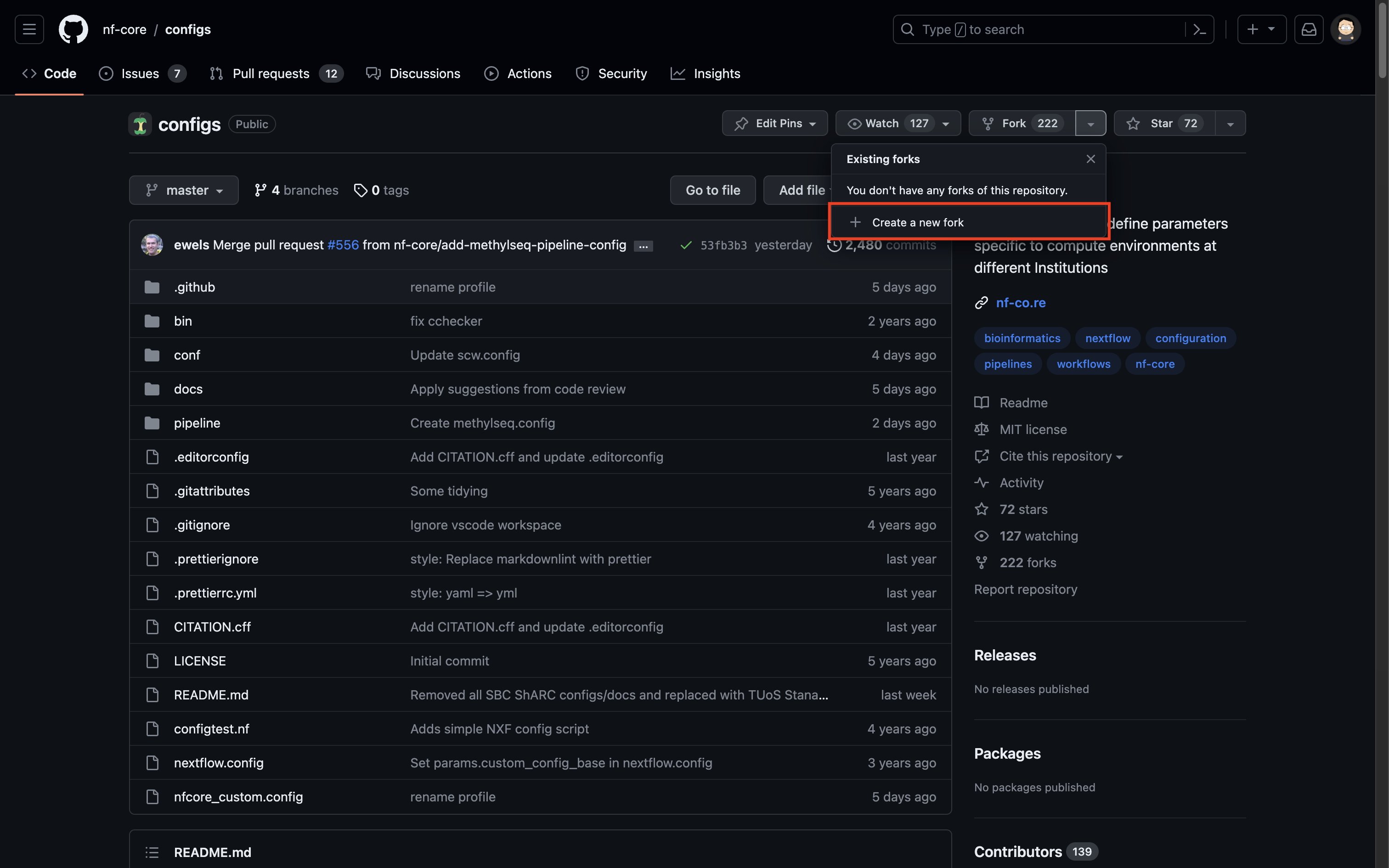Open pull request #556 link
The width and height of the screenshot is (1389, 868).
pos(343,245)
